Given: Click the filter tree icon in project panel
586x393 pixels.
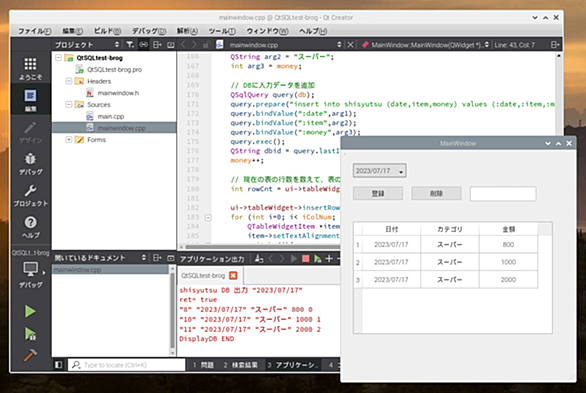Looking at the screenshot, I should tap(130, 44).
